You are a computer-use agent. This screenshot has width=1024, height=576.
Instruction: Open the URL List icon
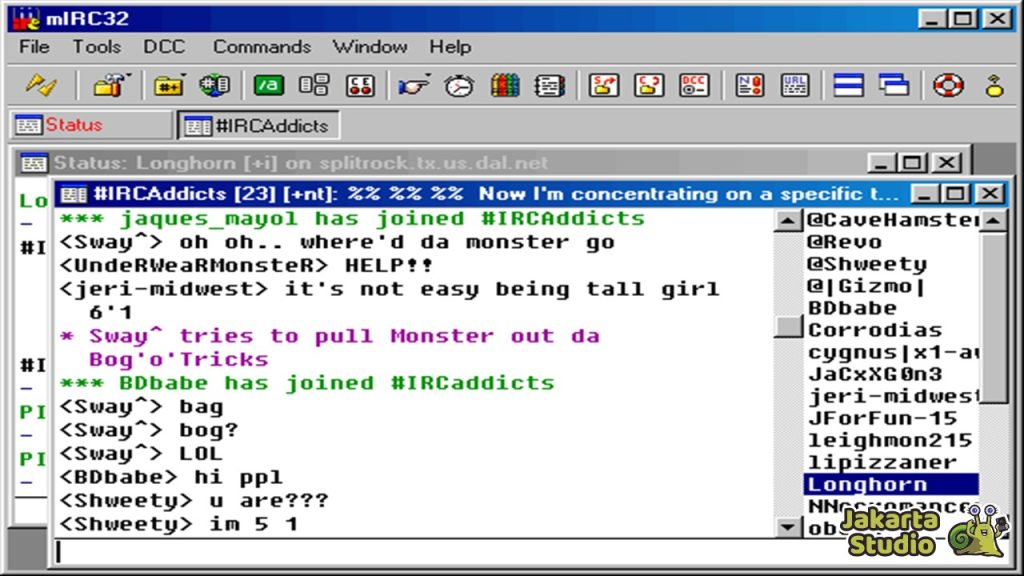(794, 85)
